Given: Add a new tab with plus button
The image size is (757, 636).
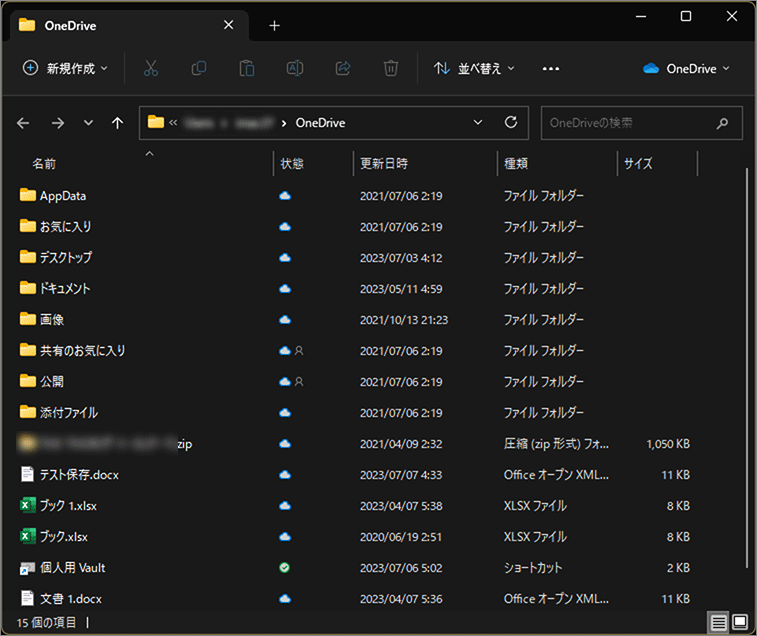Looking at the screenshot, I should [x=274, y=26].
